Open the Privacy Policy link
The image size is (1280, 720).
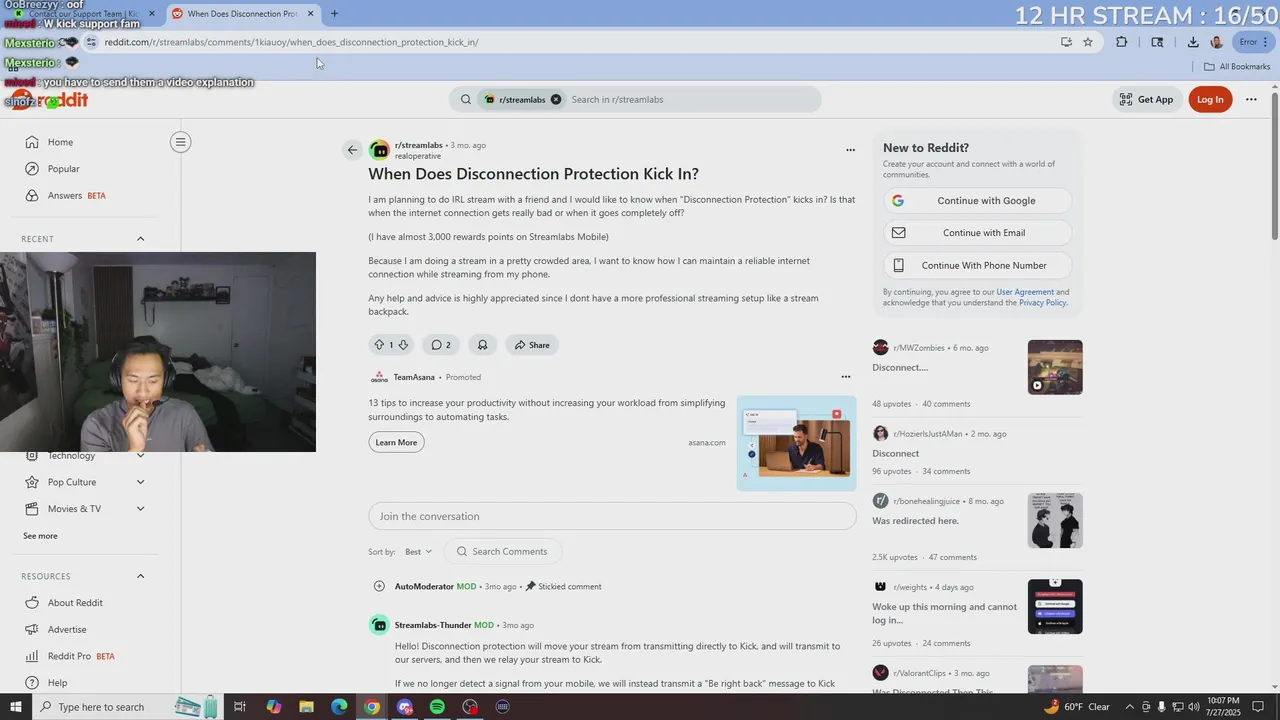pos(1043,302)
